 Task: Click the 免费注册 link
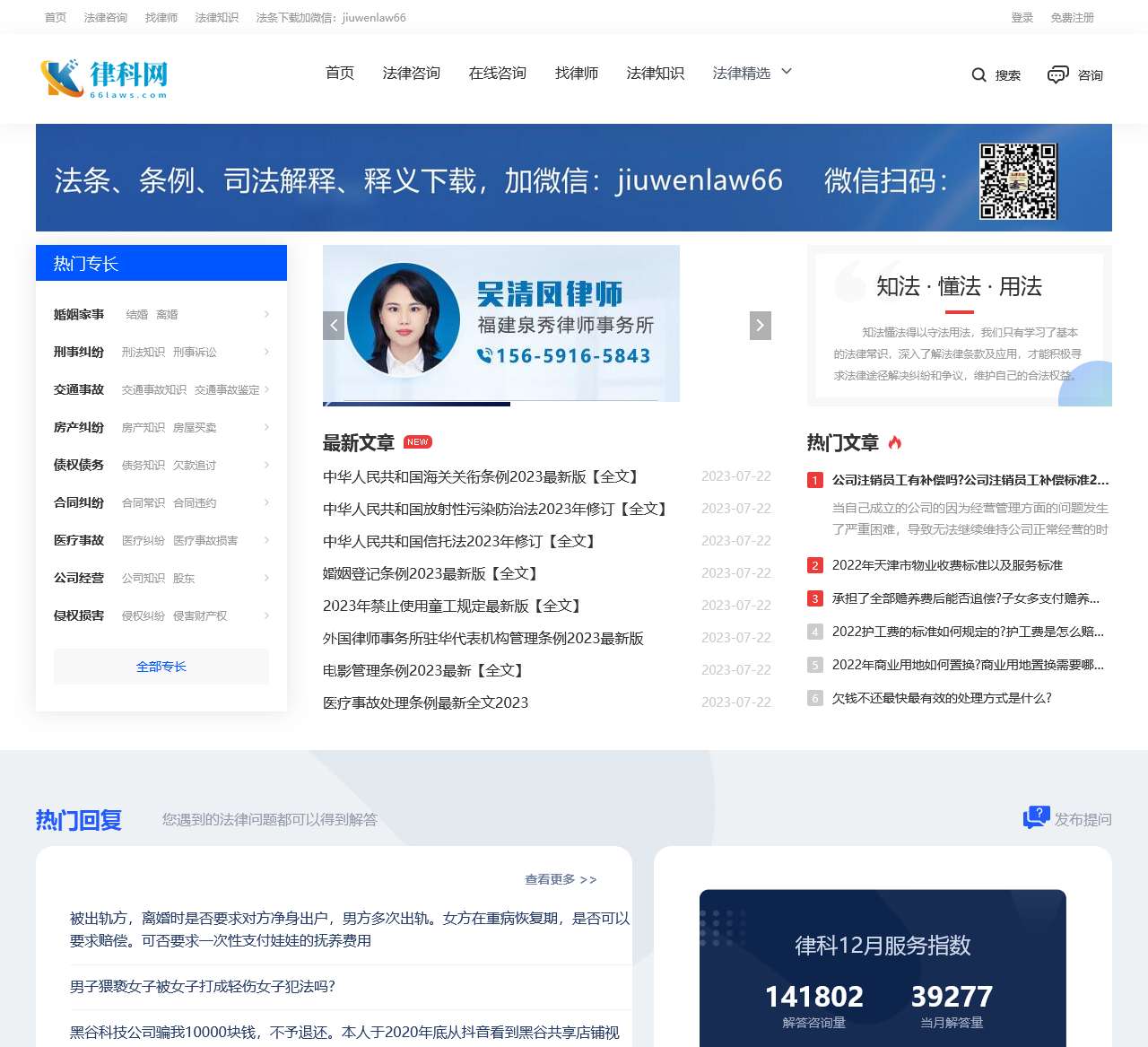coord(1073,17)
